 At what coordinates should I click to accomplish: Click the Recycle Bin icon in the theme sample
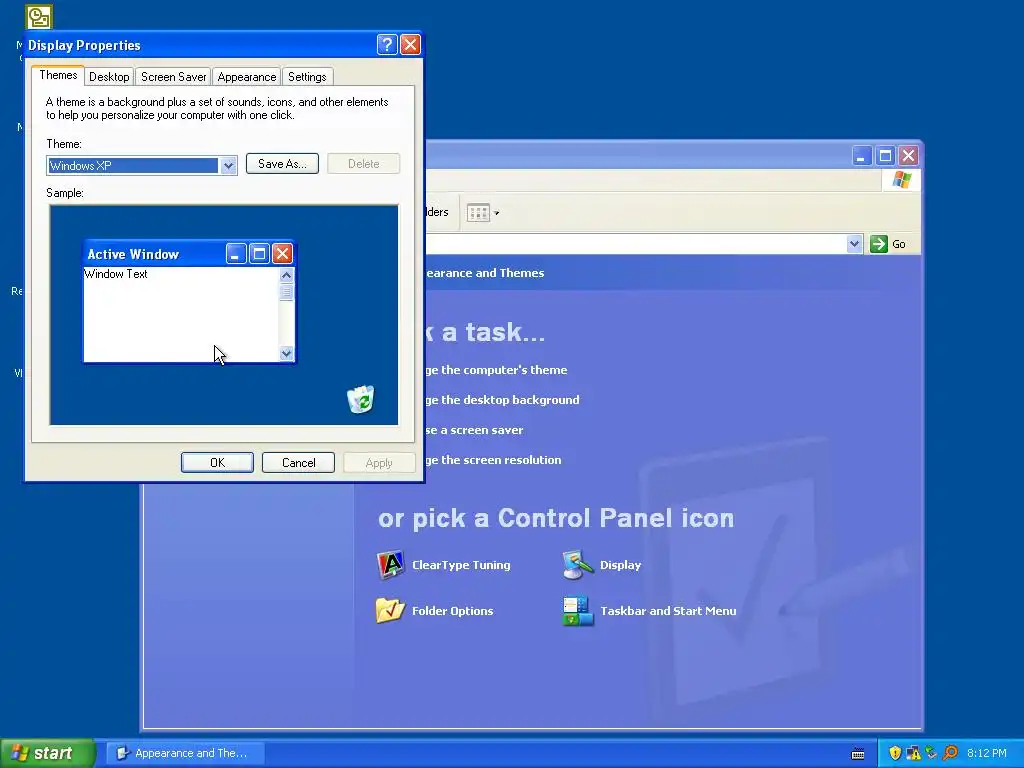pos(360,399)
